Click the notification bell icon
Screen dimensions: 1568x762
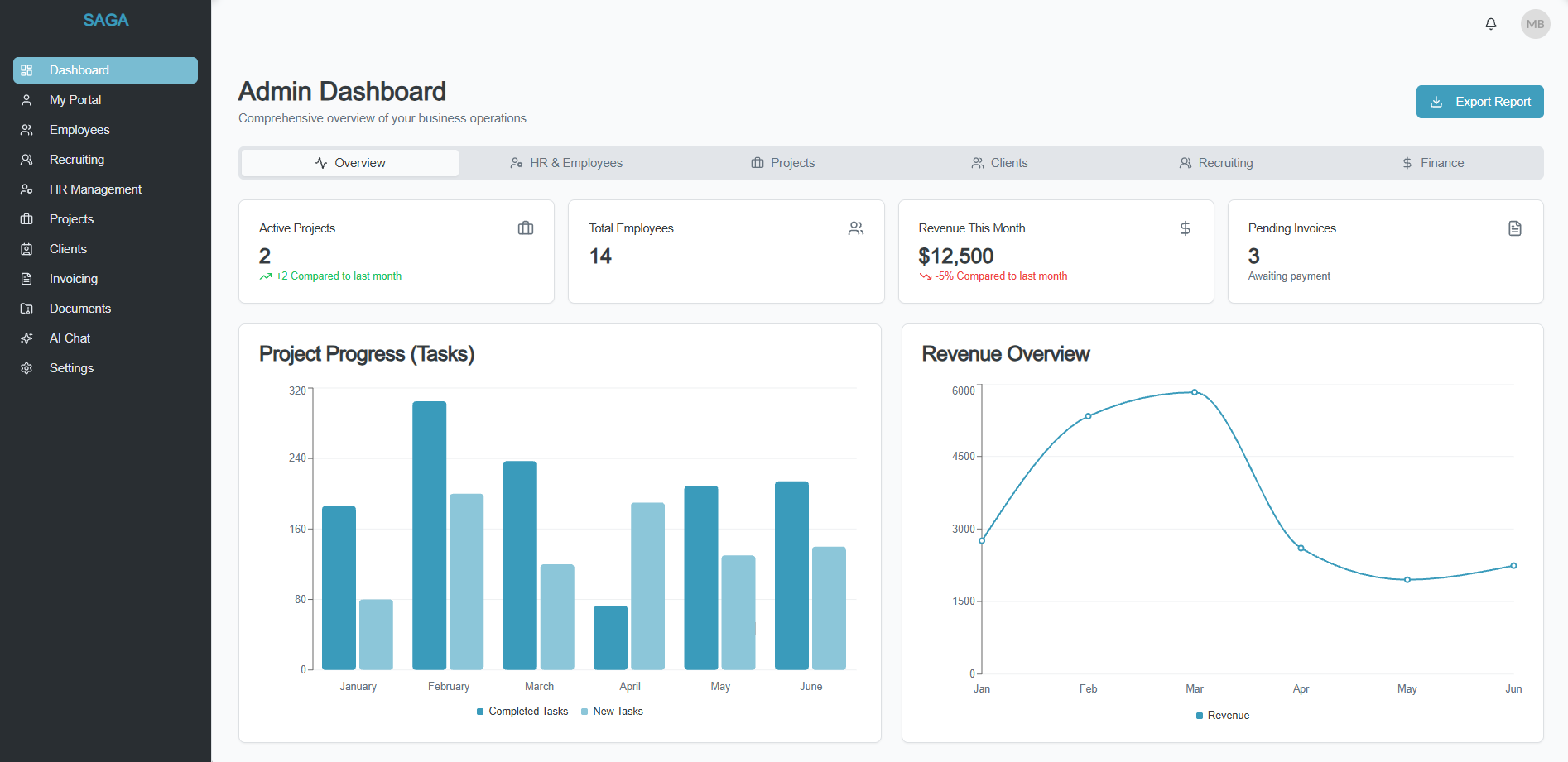pyautogui.click(x=1490, y=24)
